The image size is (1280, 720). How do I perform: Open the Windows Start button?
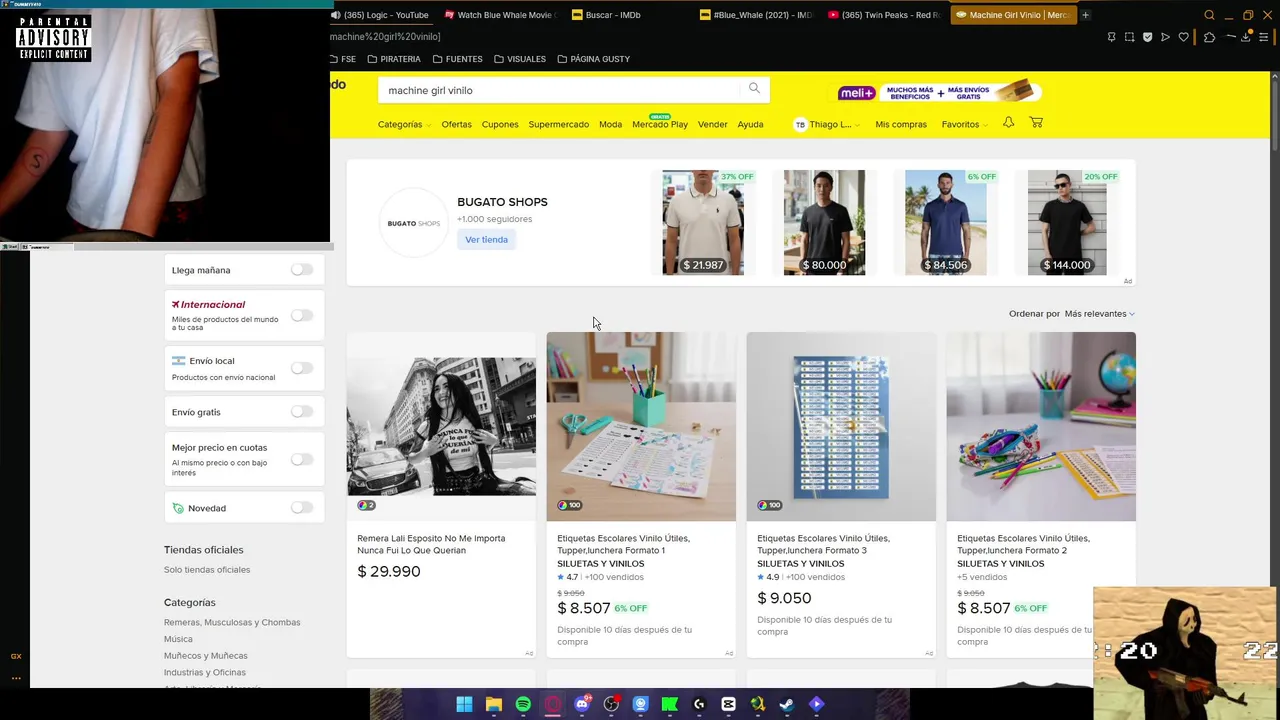[x=464, y=704]
